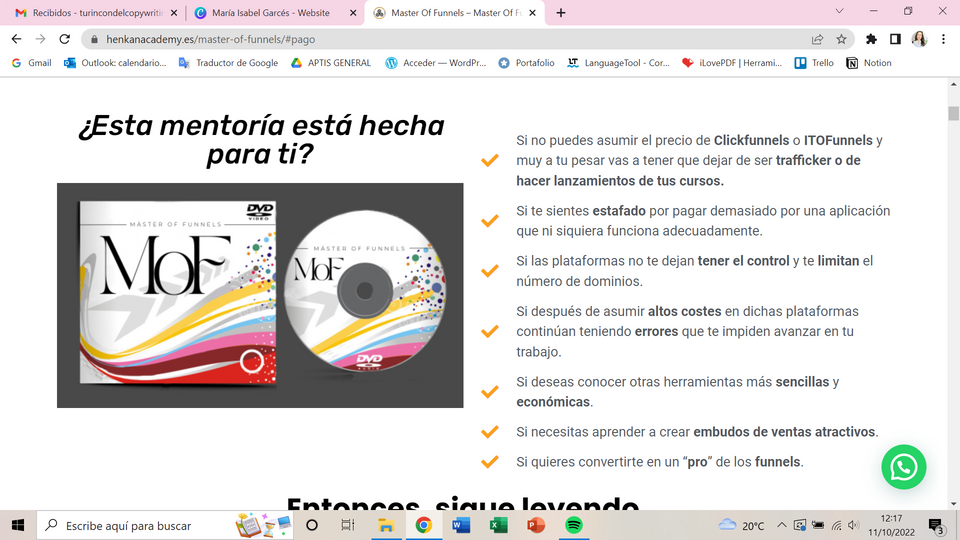
Task: Open File Explorer from the taskbar
Action: pos(386,525)
